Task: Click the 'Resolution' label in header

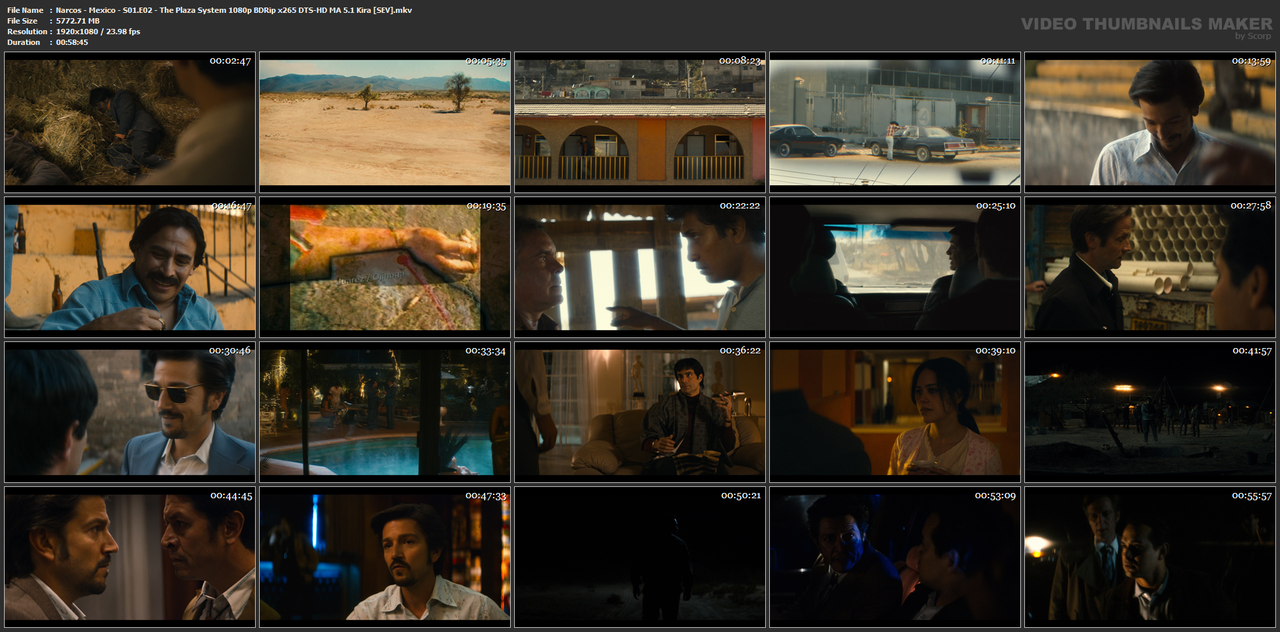Action: click(x=26, y=32)
